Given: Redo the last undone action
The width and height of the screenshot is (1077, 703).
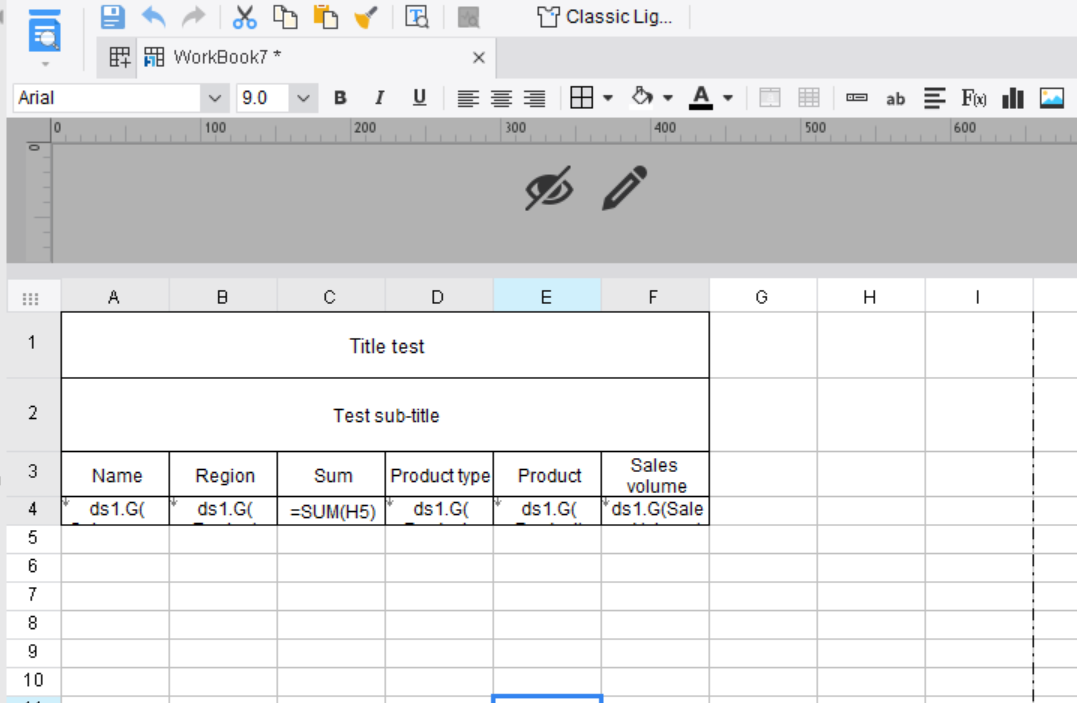Looking at the screenshot, I should 194,16.
